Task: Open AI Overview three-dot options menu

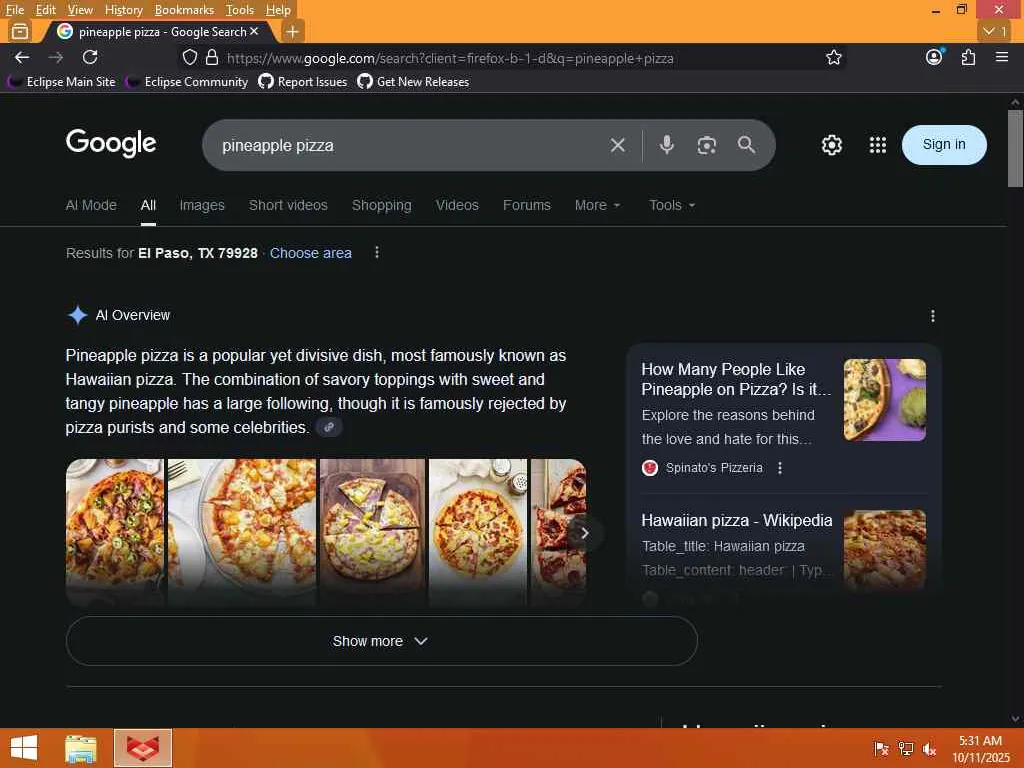Action: point(933,316)
